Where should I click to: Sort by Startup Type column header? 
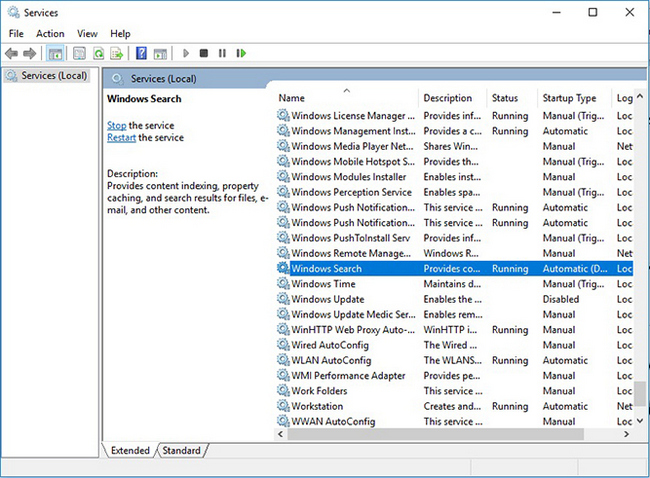[574, 98]
